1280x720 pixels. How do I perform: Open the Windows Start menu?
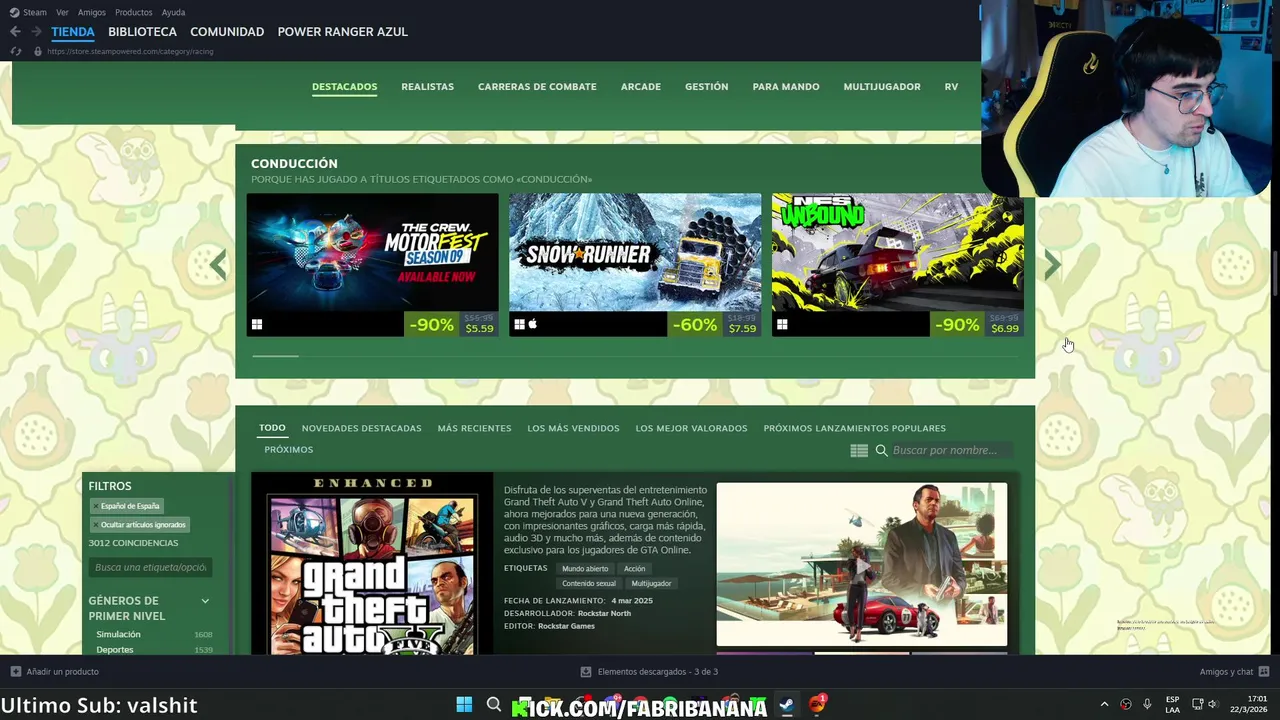(464, 705)
